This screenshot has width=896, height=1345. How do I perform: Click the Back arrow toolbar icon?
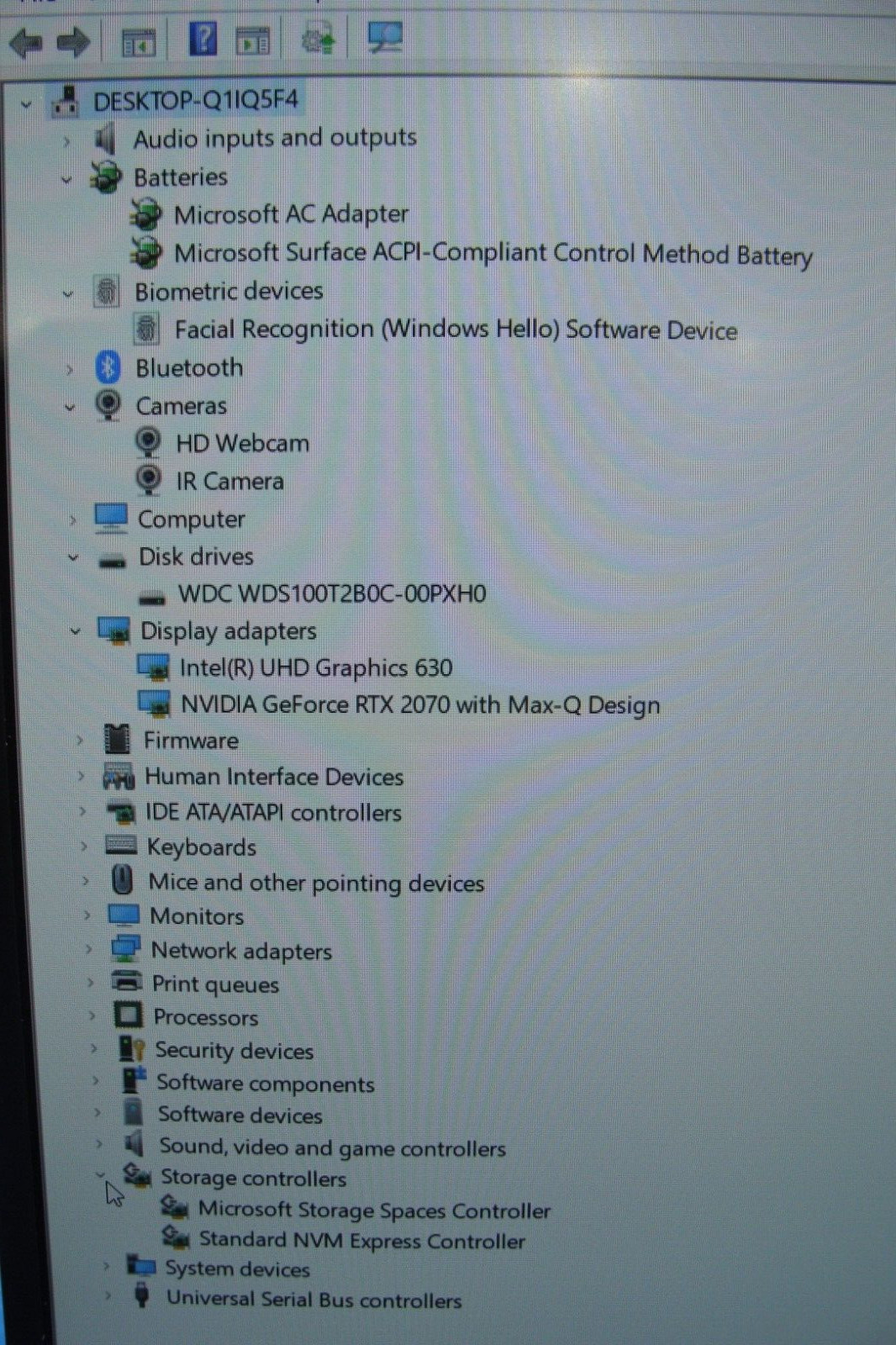click(27, 42)
